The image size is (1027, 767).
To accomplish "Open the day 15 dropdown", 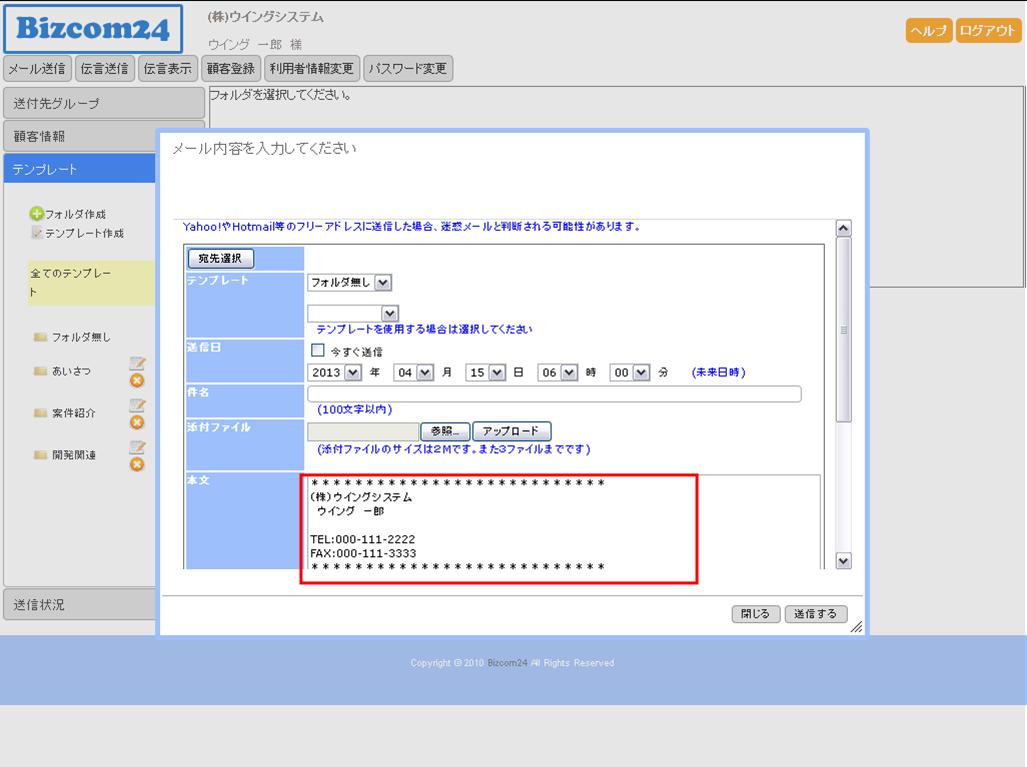I will [487, 372].
